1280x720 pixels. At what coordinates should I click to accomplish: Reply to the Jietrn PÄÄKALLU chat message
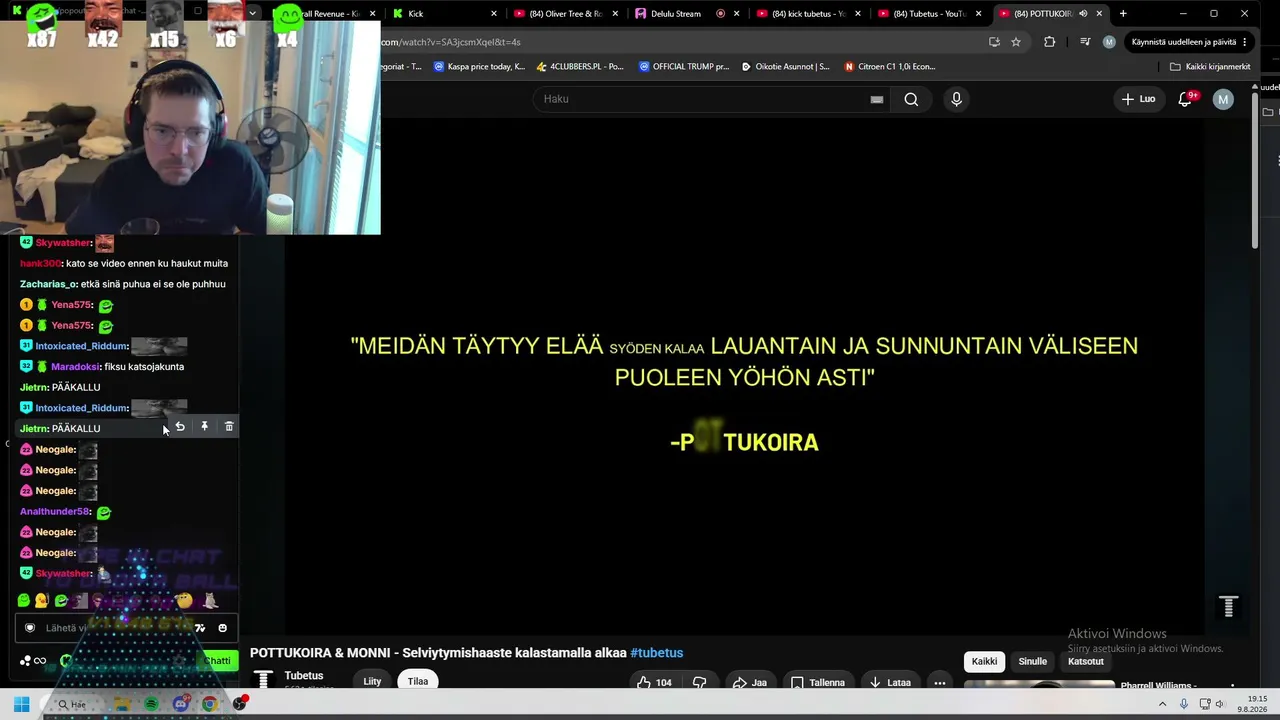(180, 427)
